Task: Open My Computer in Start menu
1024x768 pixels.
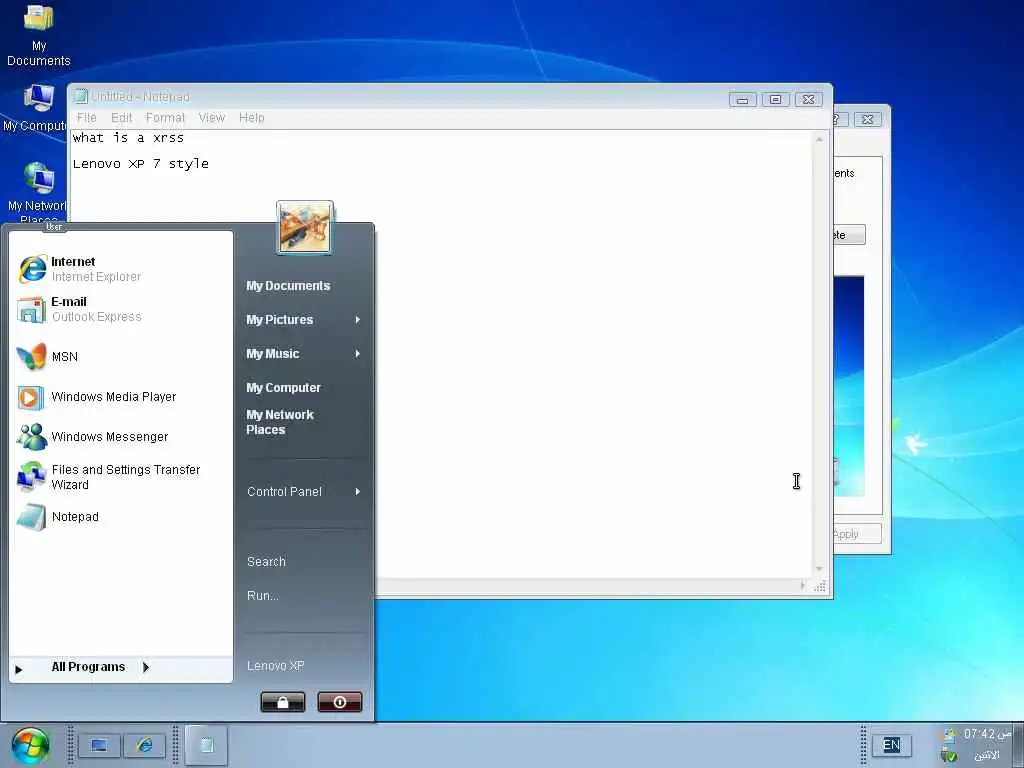Action: point(283,388)
